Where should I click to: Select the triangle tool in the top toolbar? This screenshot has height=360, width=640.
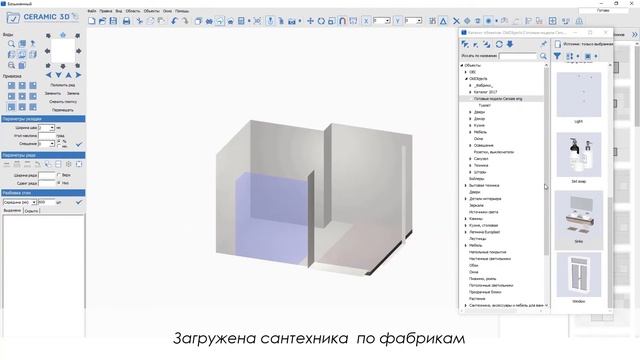(x=443, y=21)
